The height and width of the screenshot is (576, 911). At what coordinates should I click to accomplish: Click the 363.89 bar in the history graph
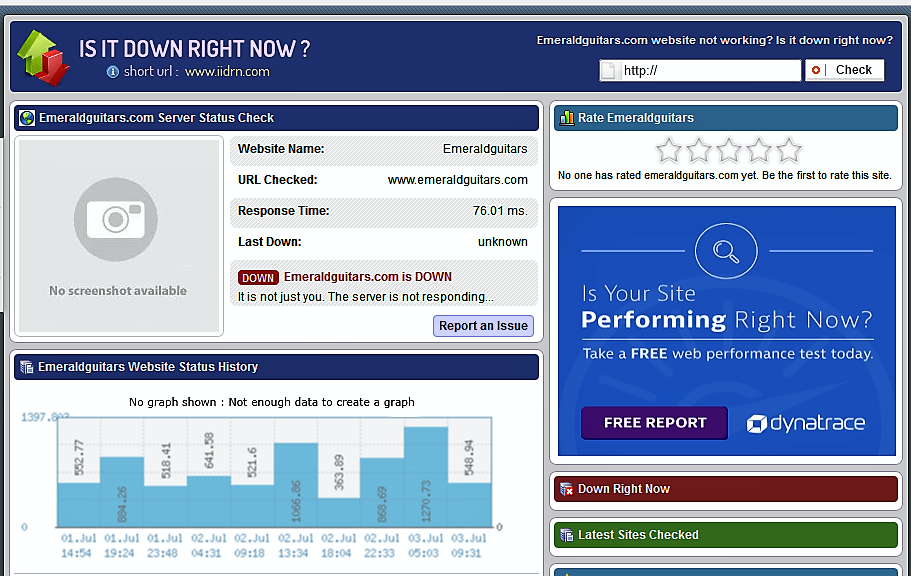[339, 511]
